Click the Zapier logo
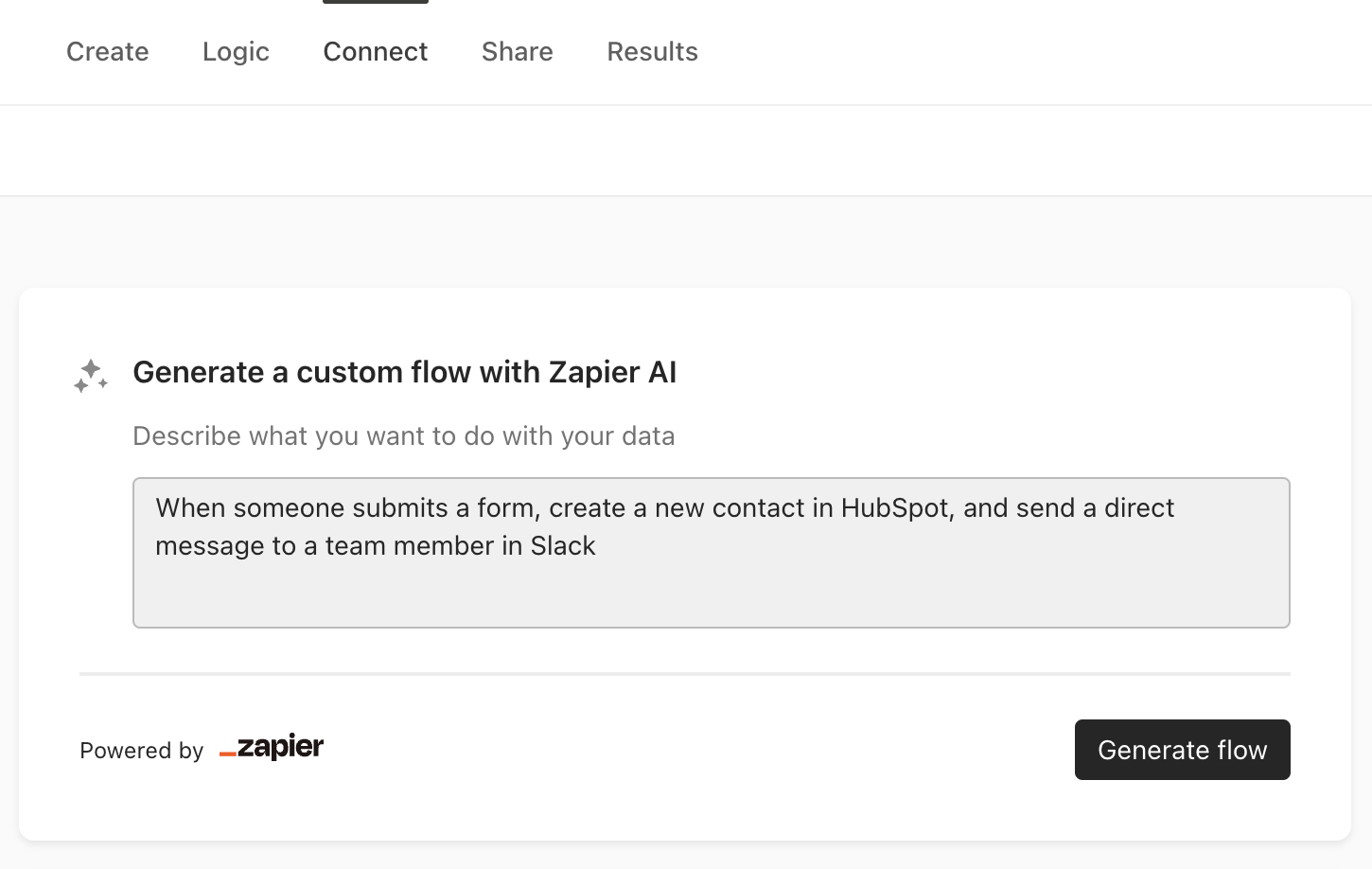Viewport: 1372px width, 869px height. pos(272,748)
